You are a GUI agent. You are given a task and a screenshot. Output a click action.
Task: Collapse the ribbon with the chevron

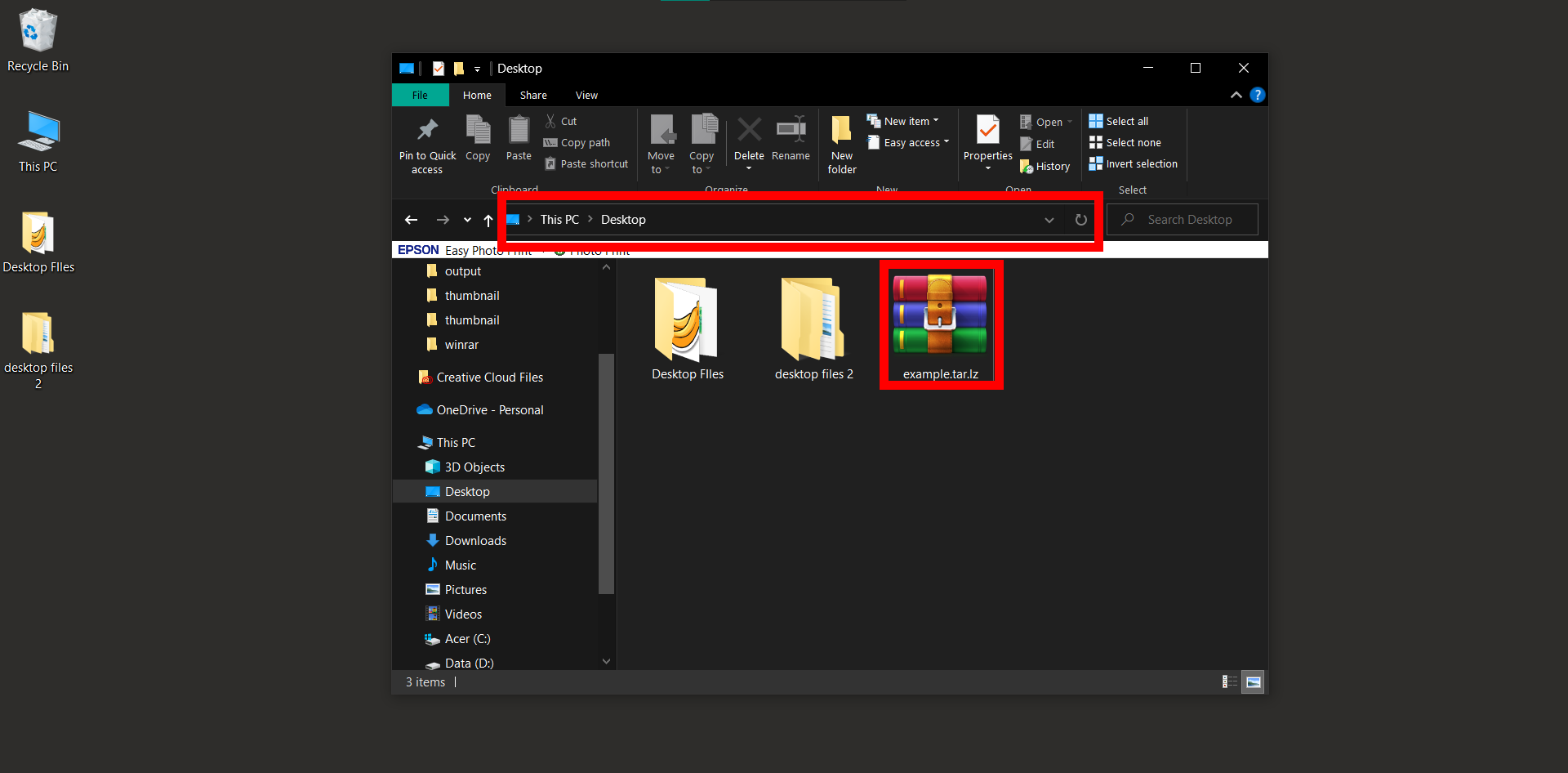pos(1236,94)
